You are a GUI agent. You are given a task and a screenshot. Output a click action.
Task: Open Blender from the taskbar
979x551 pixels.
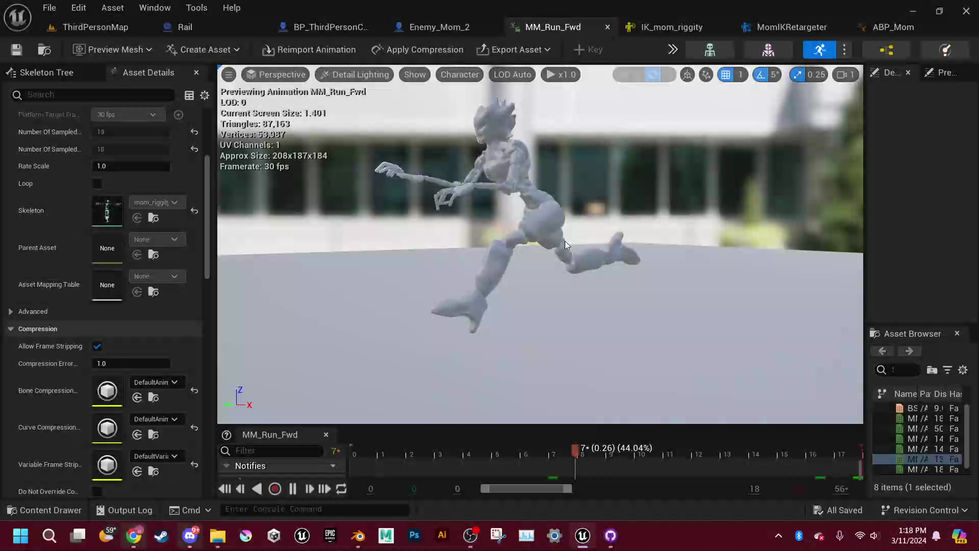(x=358, y=535)
